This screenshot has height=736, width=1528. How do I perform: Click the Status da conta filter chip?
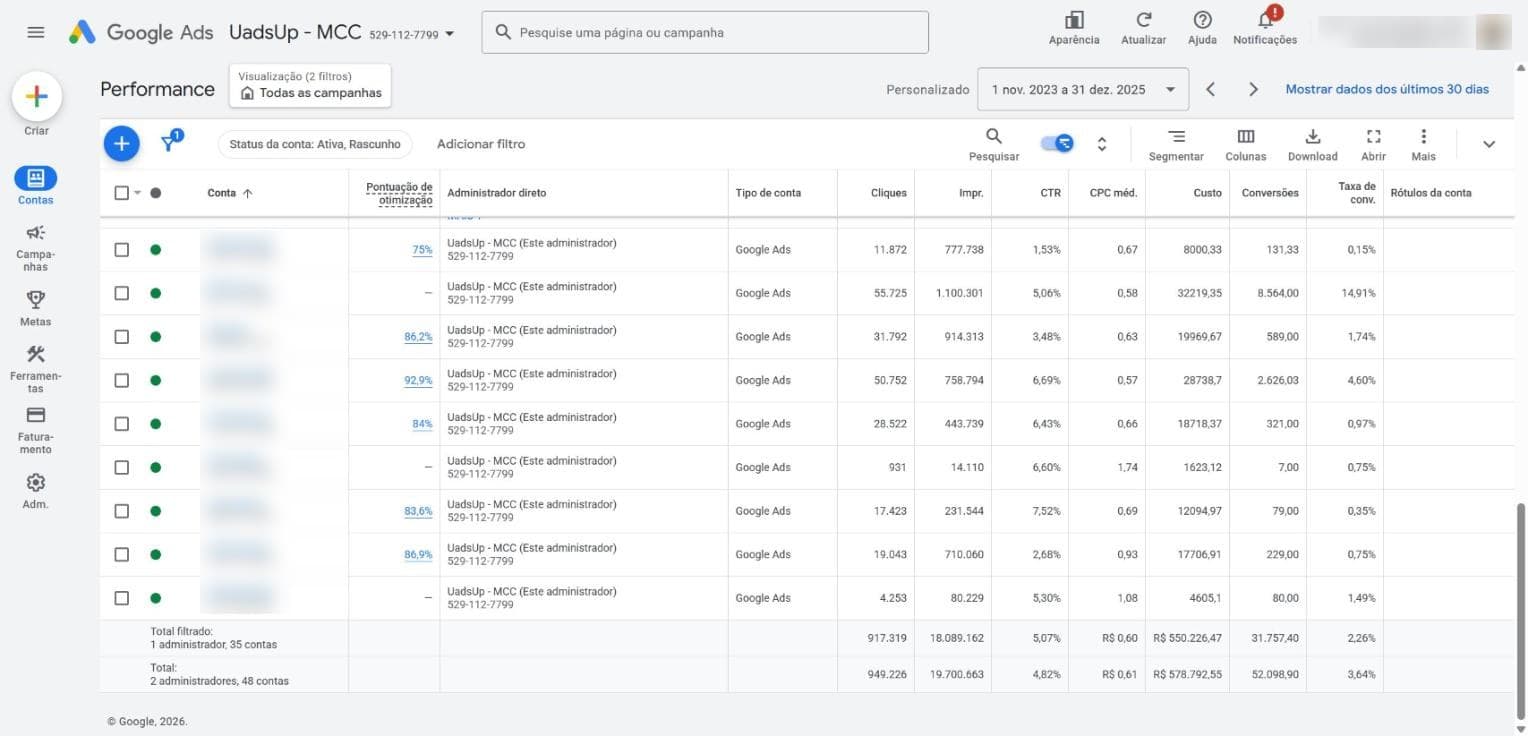(x=315, y=144)
